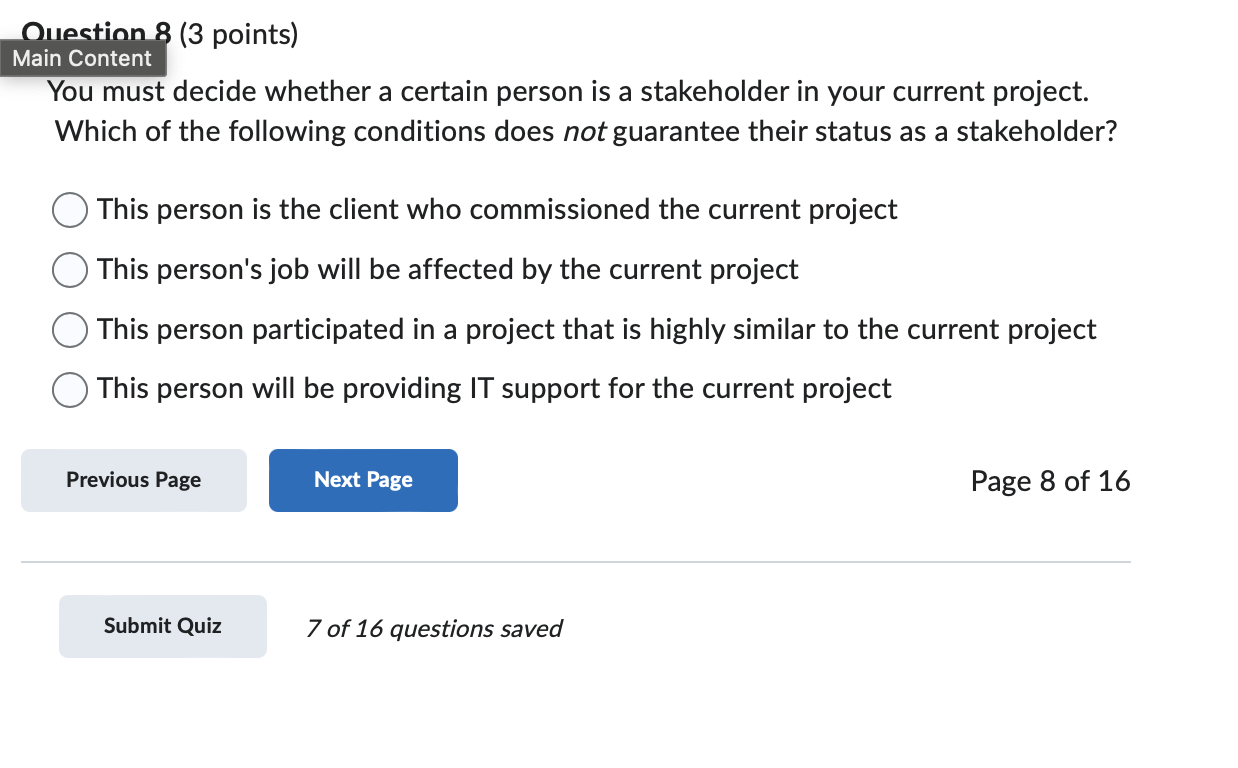This screenshot has width=1238, height=768.
Task: Click answer text about participating in similar project
Action: 596,330
